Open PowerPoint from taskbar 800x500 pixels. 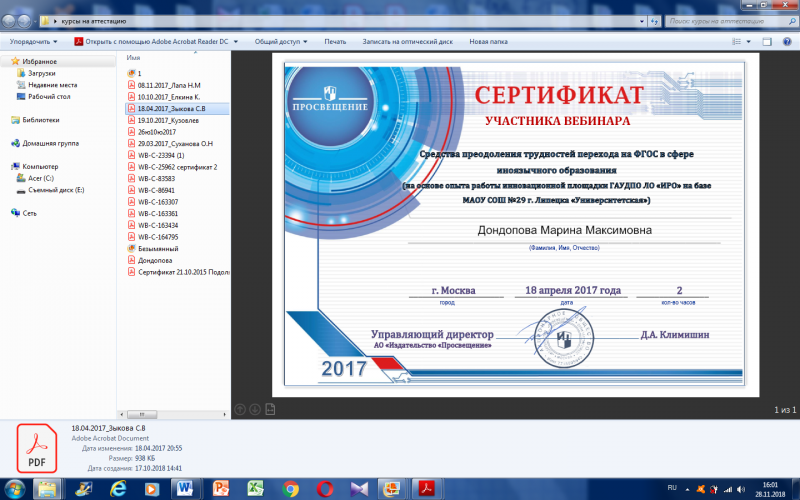220,489
